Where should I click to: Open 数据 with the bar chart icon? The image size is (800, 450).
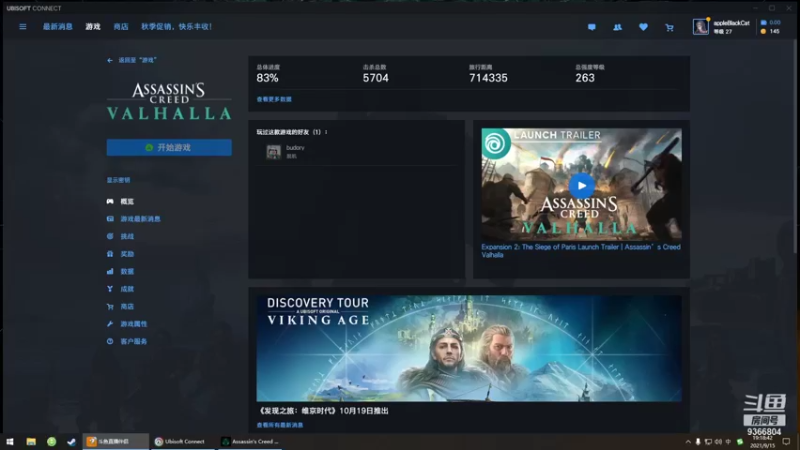point(120,271)
